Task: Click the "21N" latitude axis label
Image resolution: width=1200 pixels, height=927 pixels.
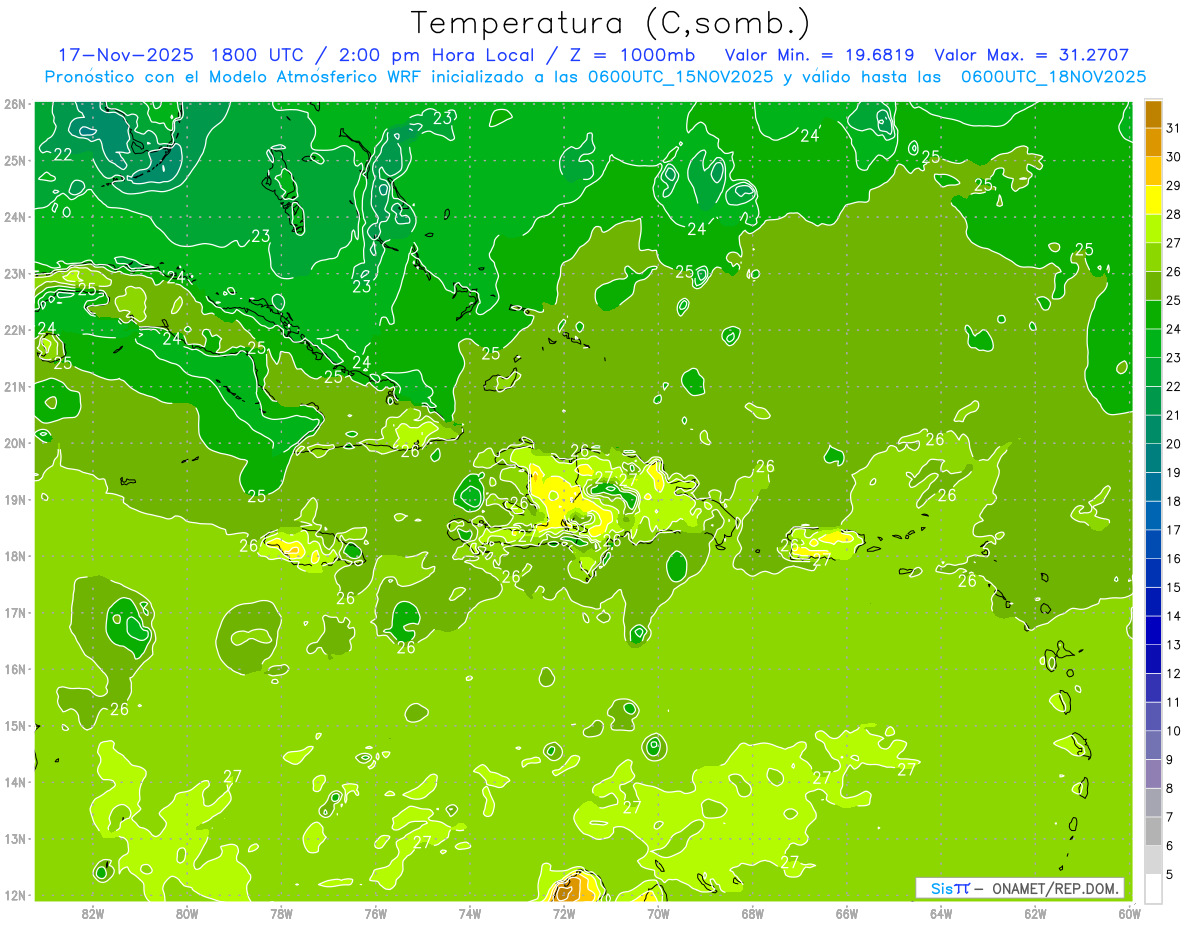Action: 14,386
